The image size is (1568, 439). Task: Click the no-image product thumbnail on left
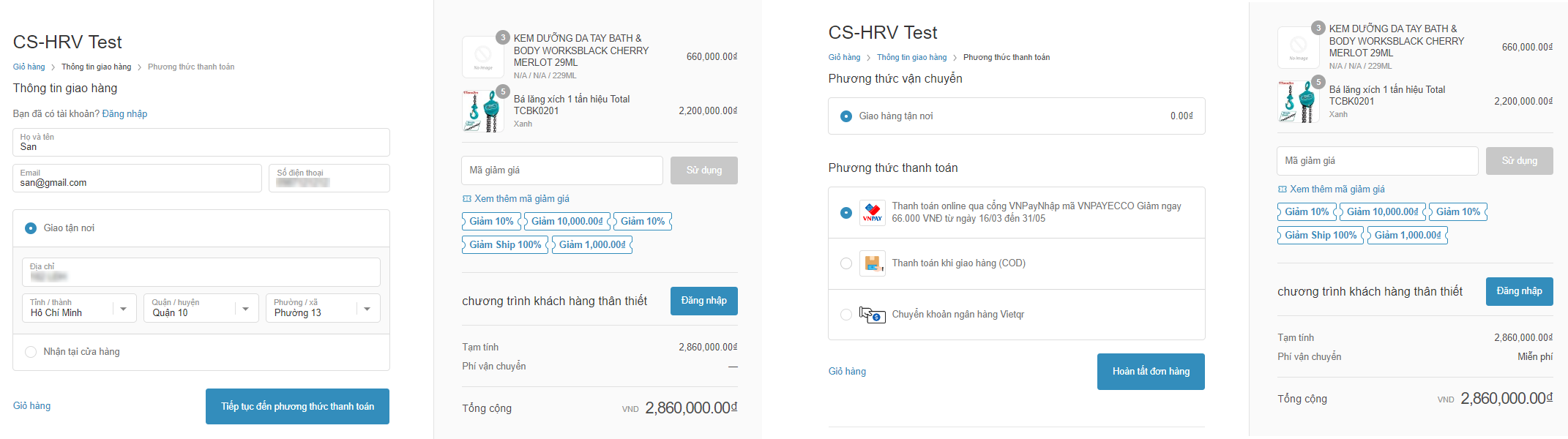[482, 56]
